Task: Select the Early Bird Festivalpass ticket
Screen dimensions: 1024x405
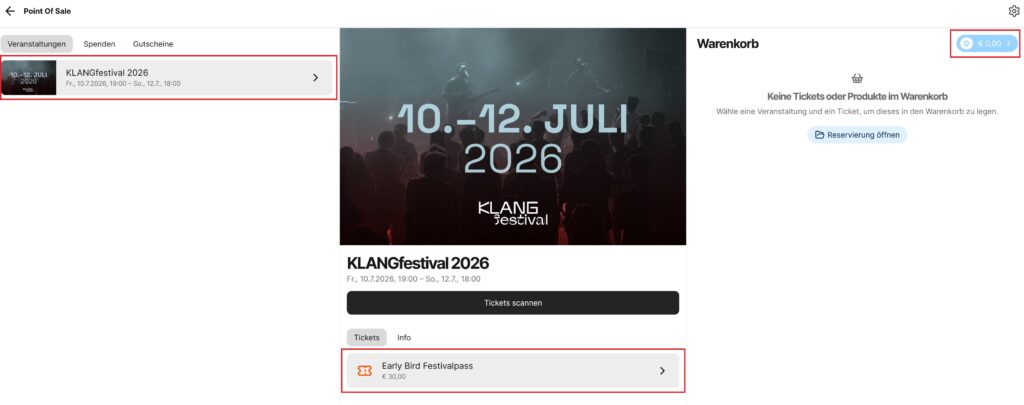Action: (513, 371)
